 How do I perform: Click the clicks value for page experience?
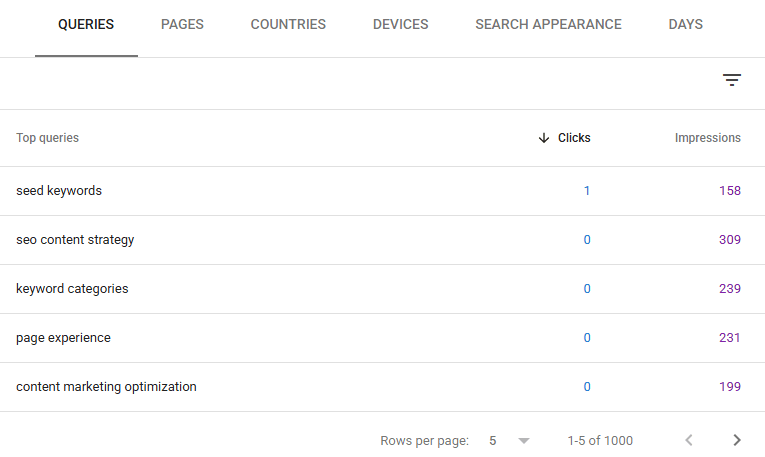coord(587,338)
